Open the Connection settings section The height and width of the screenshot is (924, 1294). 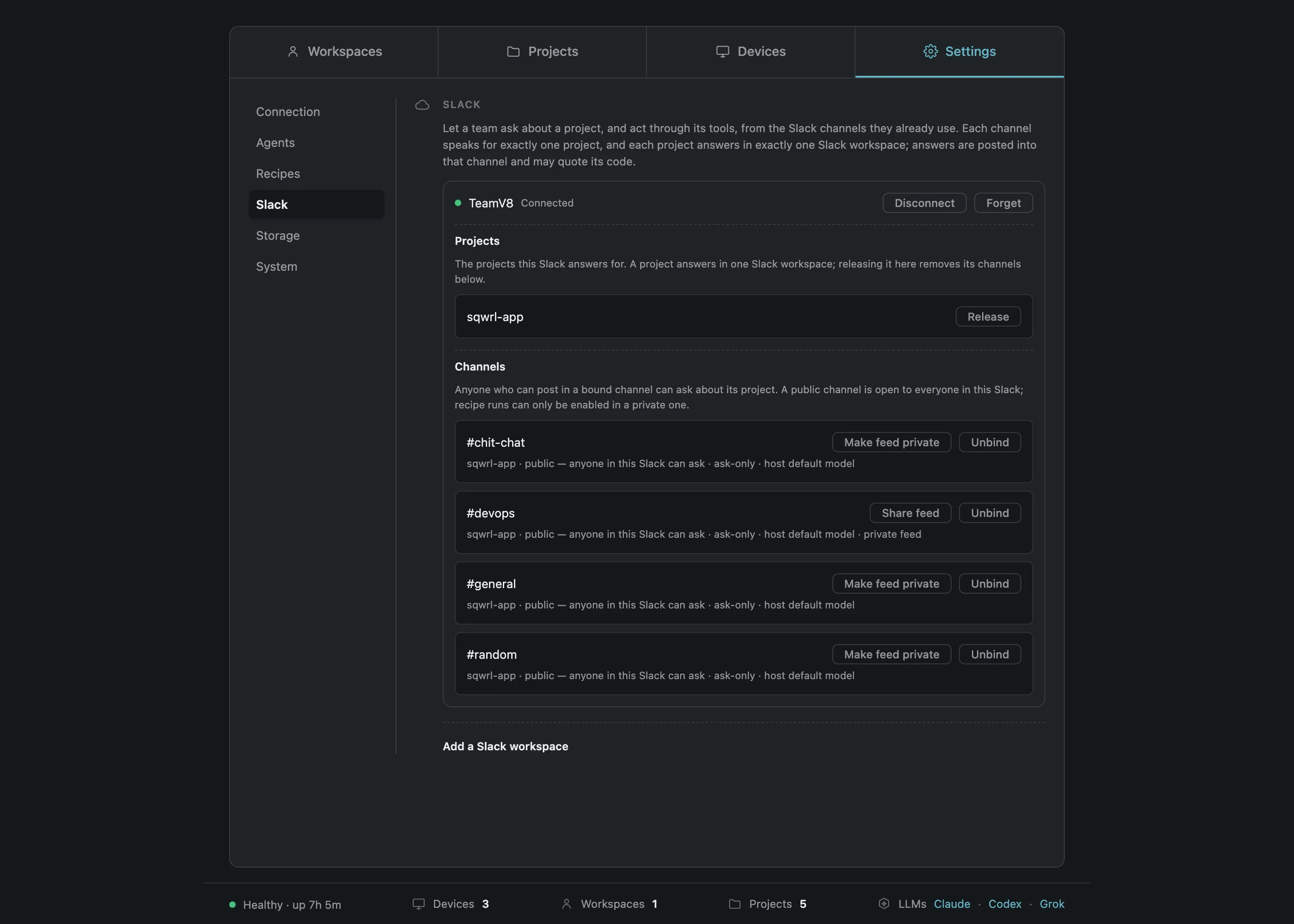pos(317,111)
